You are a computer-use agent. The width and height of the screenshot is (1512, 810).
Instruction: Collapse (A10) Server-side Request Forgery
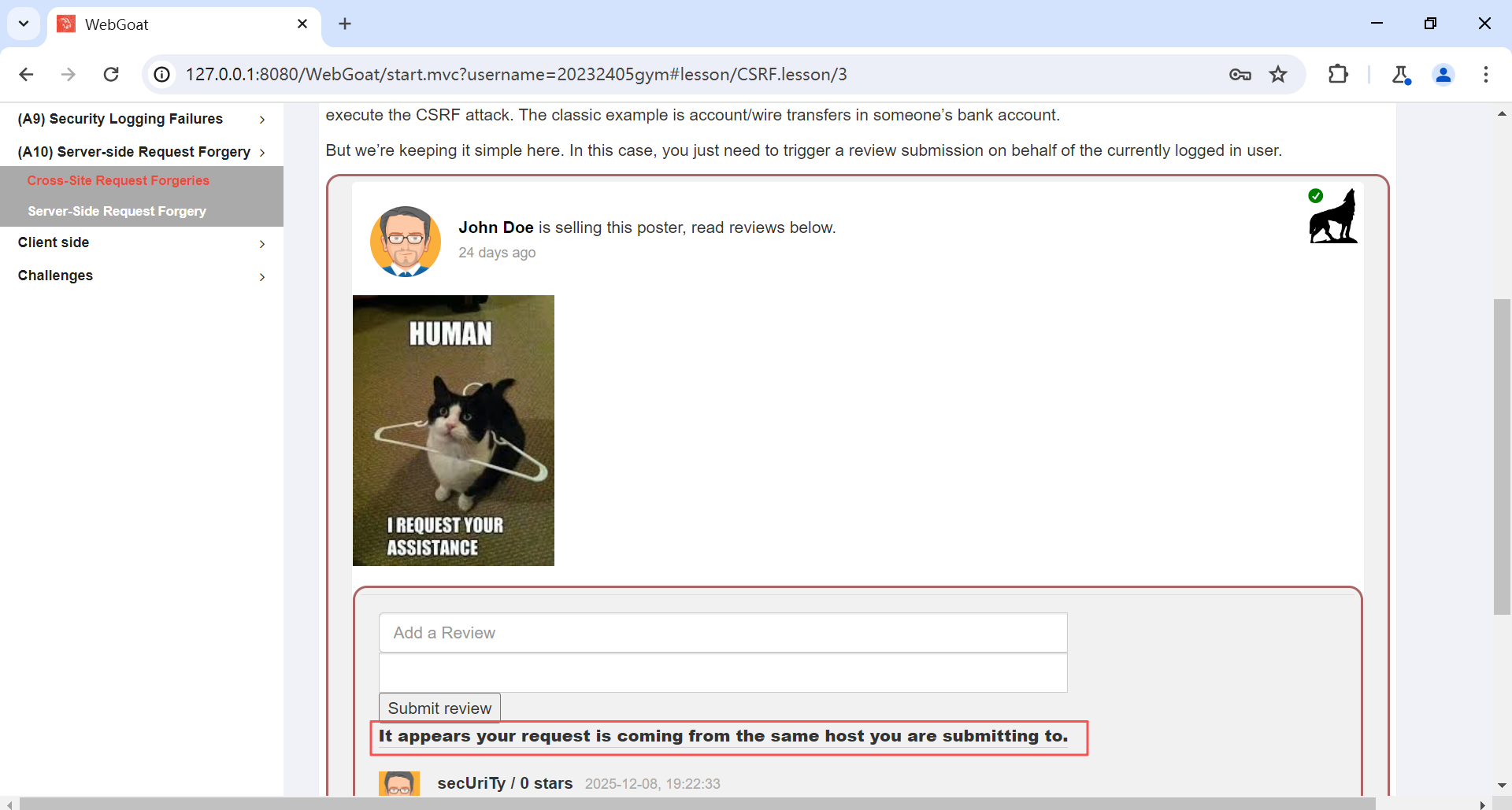click(142, 151)
